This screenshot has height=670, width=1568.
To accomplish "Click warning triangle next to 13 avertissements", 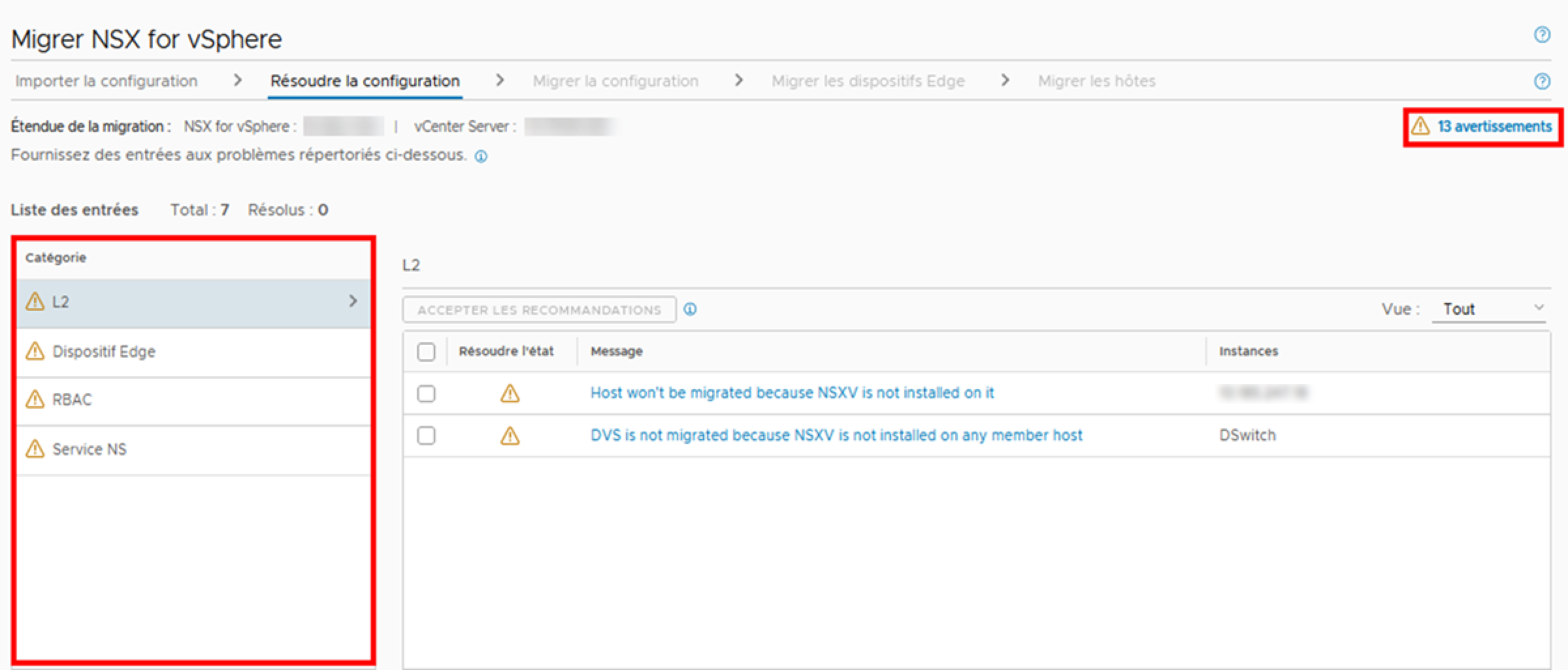I will (x=1420, y=126).
